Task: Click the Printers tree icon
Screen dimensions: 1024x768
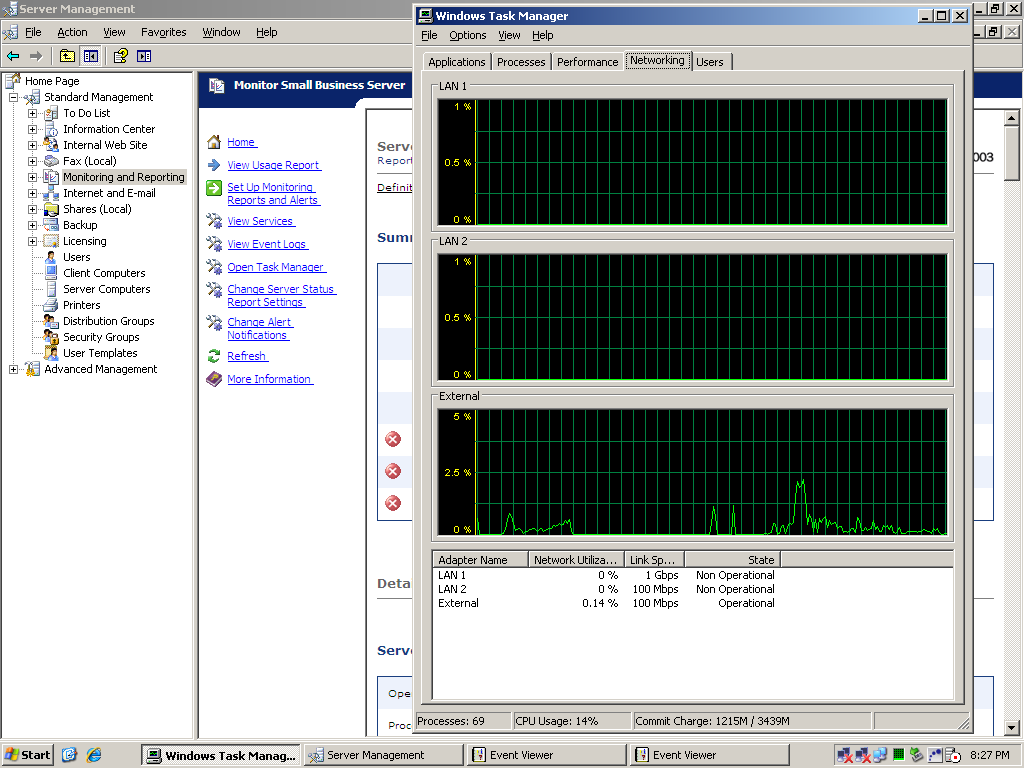Action: coord(51,305)
